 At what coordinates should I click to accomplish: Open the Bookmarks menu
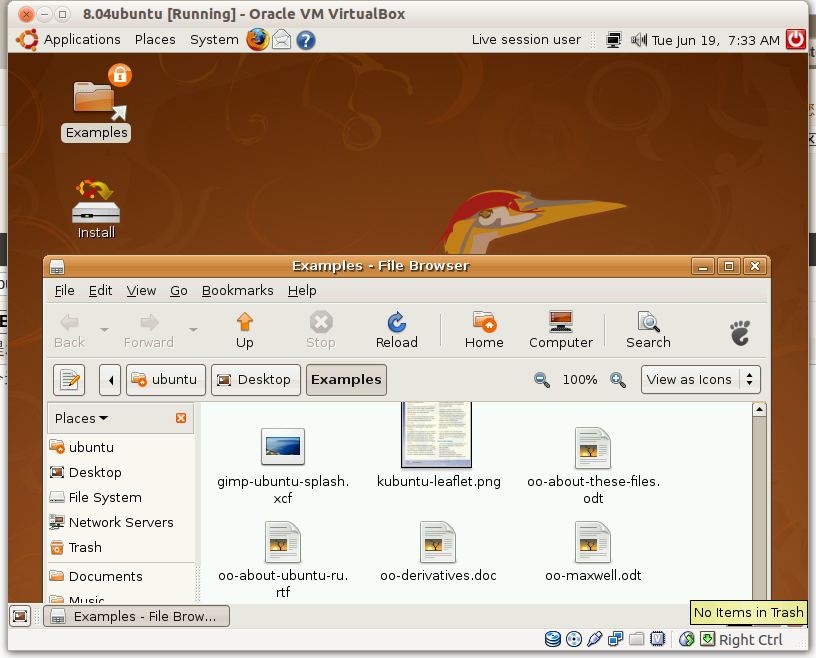[x=237, y=290]
